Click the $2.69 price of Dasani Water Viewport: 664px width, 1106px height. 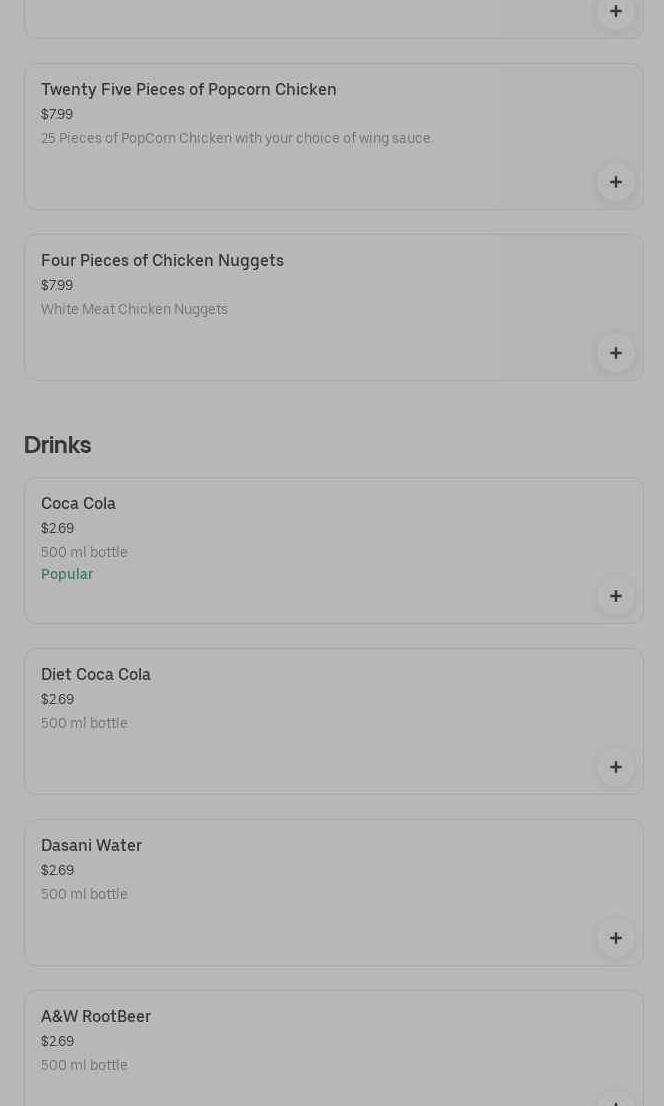[x=57, y=870]
